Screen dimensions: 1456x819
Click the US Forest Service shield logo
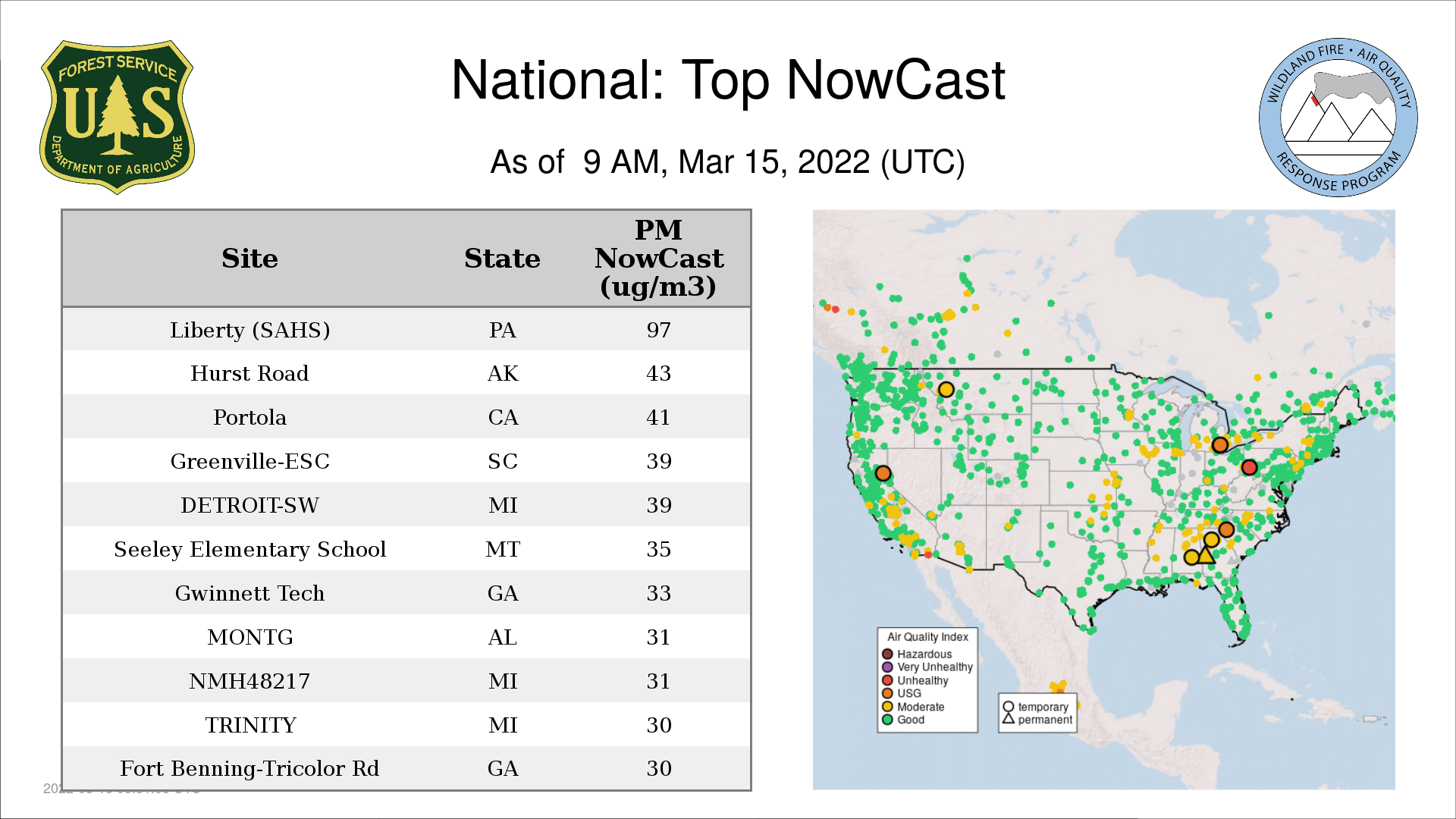click(117, 117)
